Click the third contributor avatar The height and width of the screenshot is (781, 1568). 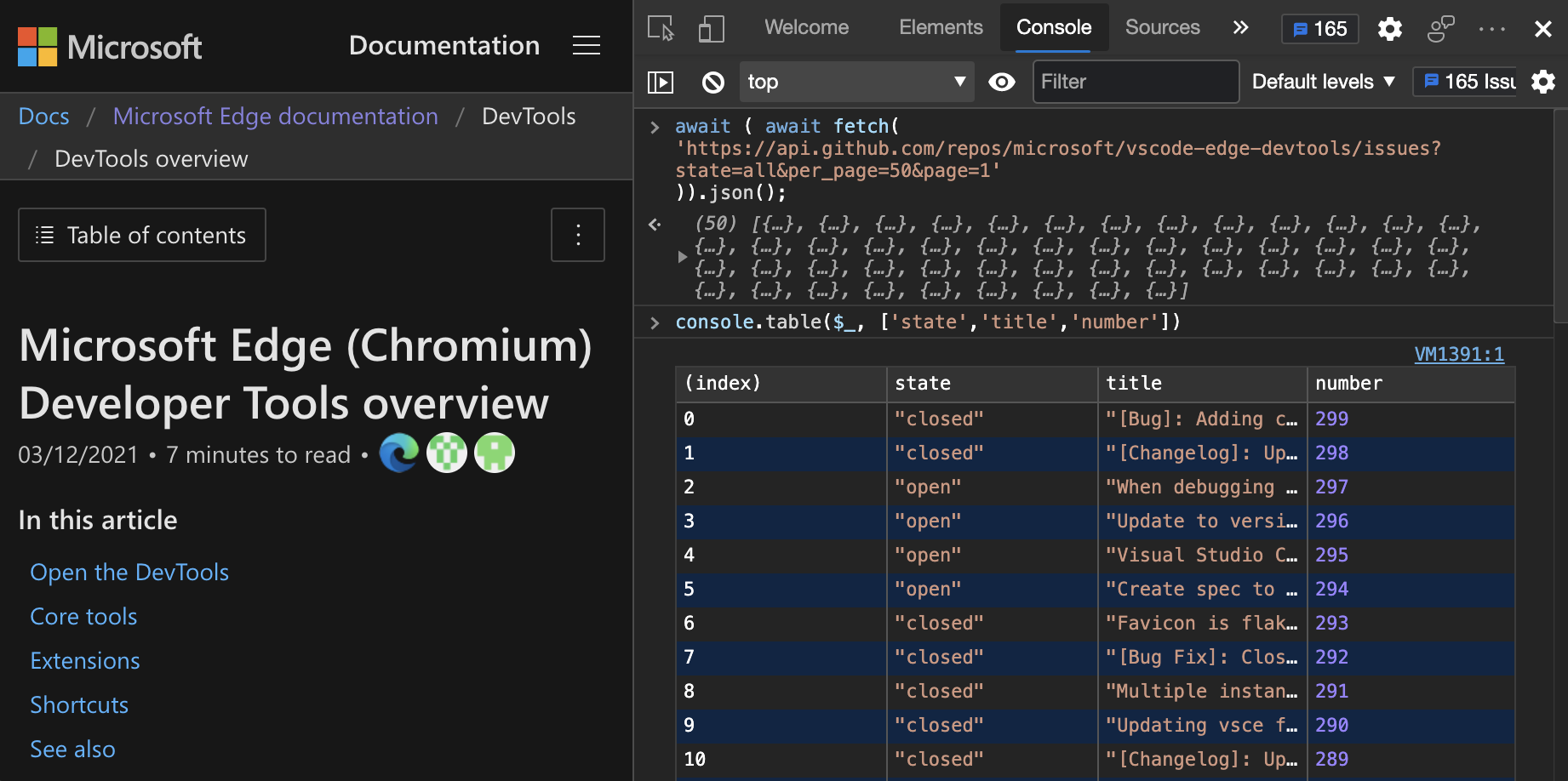(495, 453)
